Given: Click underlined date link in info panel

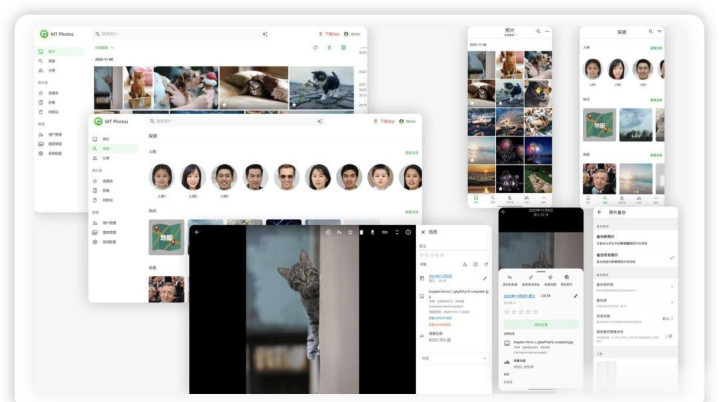Looking at the screenshot, I should pyautogui.click(x=440, y=276).
